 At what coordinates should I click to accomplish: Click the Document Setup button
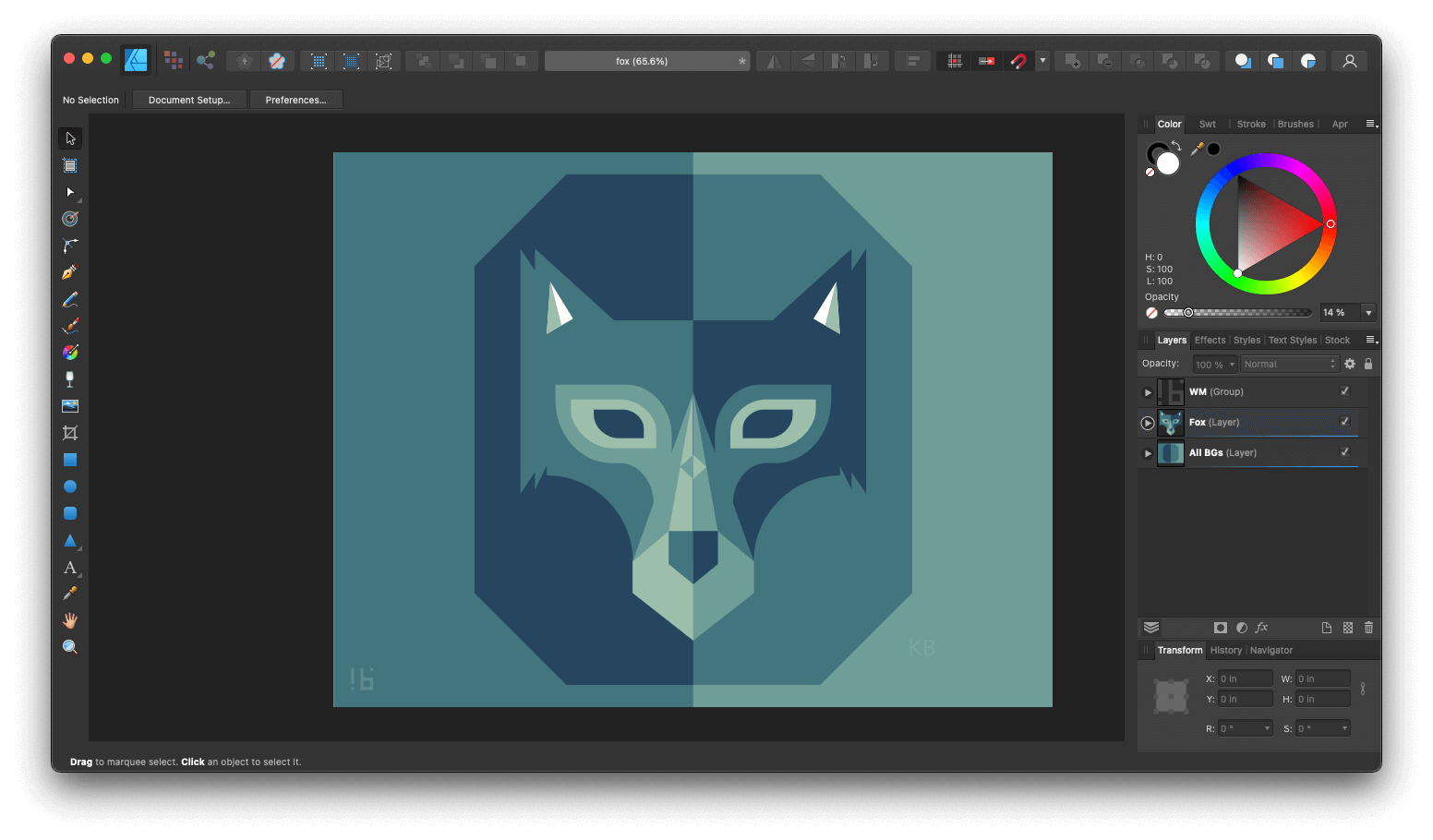coord(189,99)
